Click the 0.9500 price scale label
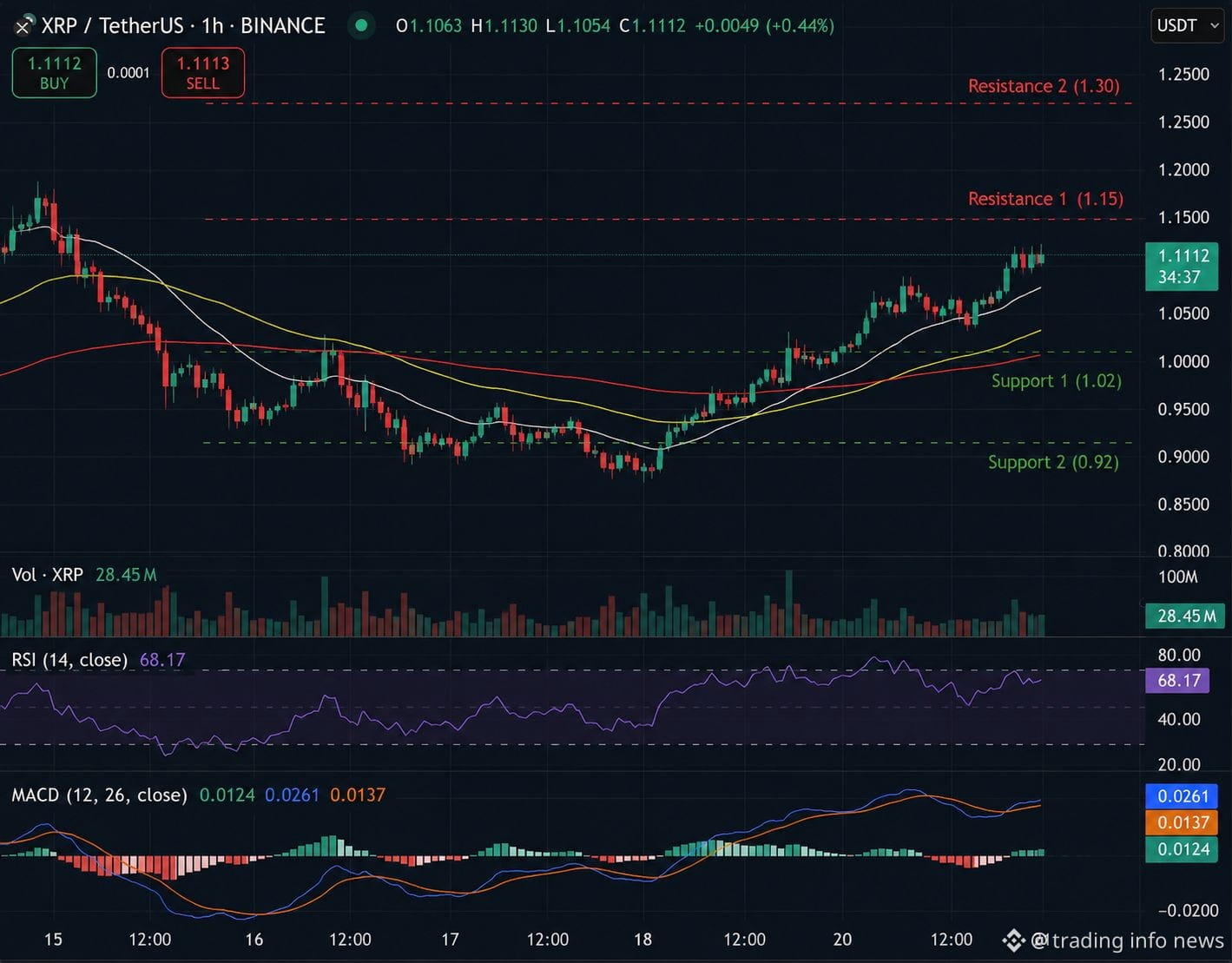The width and height of the screenshot is (1232, 963). (x=1183, y=409)
